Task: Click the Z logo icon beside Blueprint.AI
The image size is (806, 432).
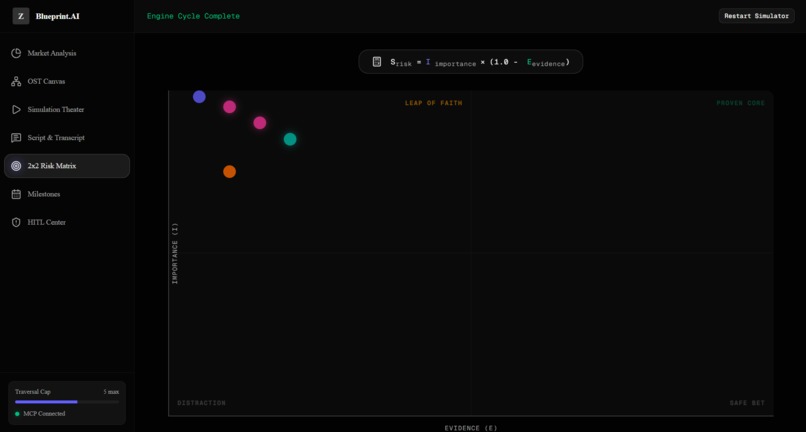Action: [21, 16]
